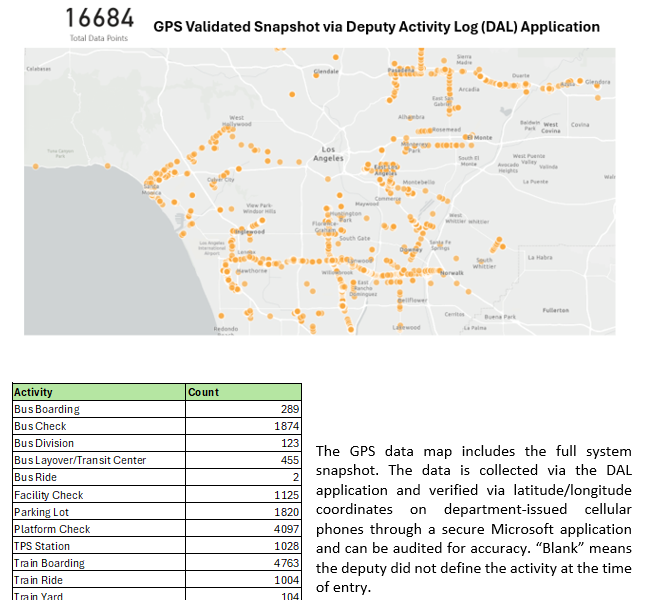Click the GPS data map description paragraph
This screenshot has height=600, width=657.
pyautogui.click(x=473, y=519)
